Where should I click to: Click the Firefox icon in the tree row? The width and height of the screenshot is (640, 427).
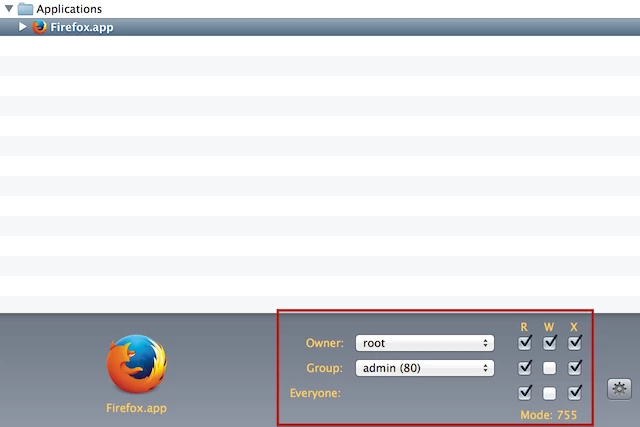point(40,27)
